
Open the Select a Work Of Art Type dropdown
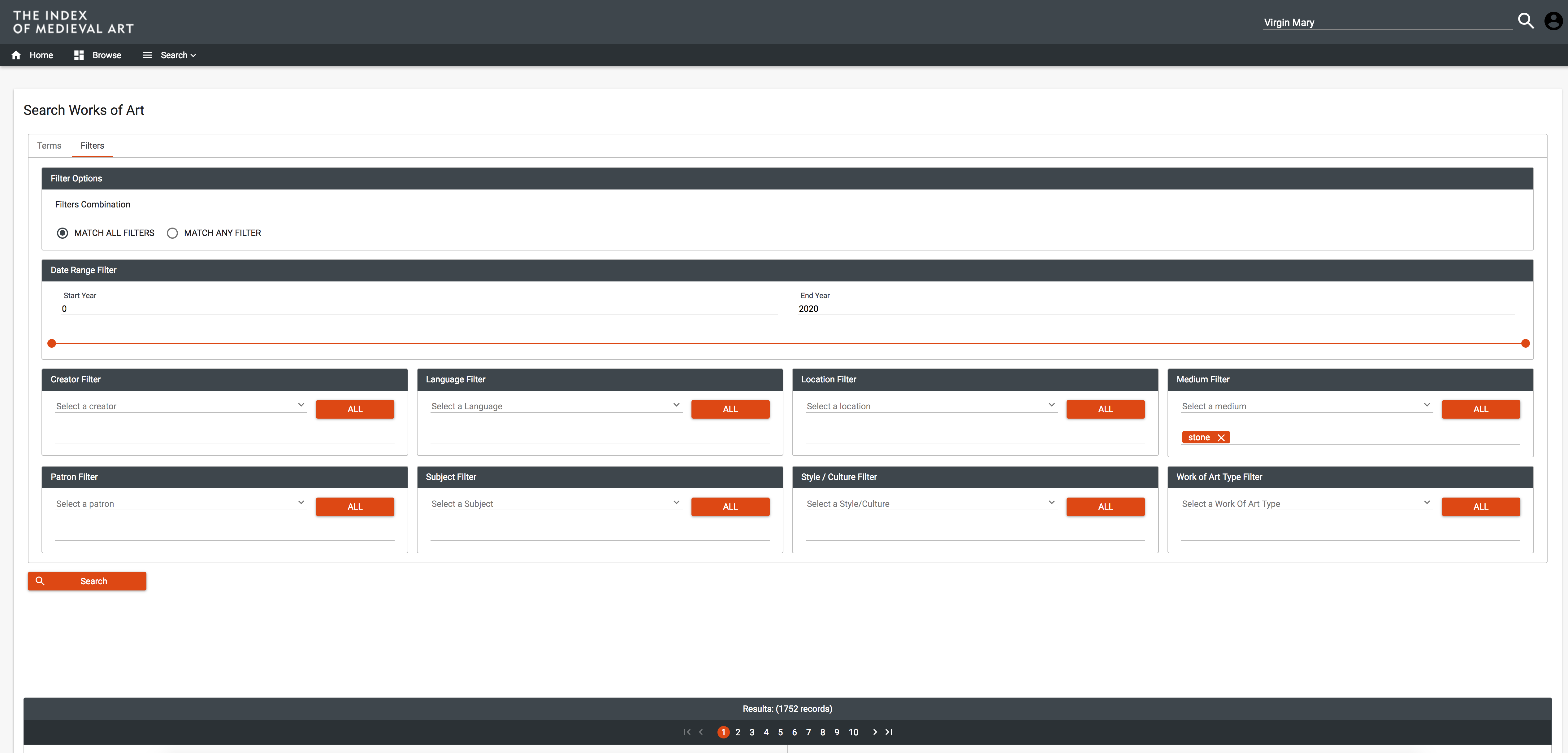[1306, 504]
